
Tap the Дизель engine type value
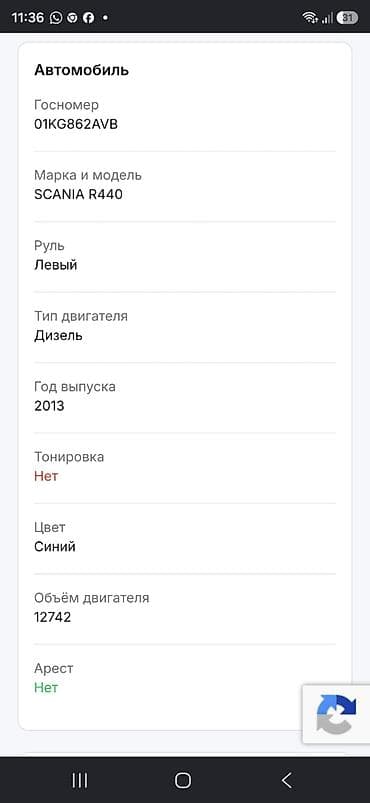(x=58, y=336)
